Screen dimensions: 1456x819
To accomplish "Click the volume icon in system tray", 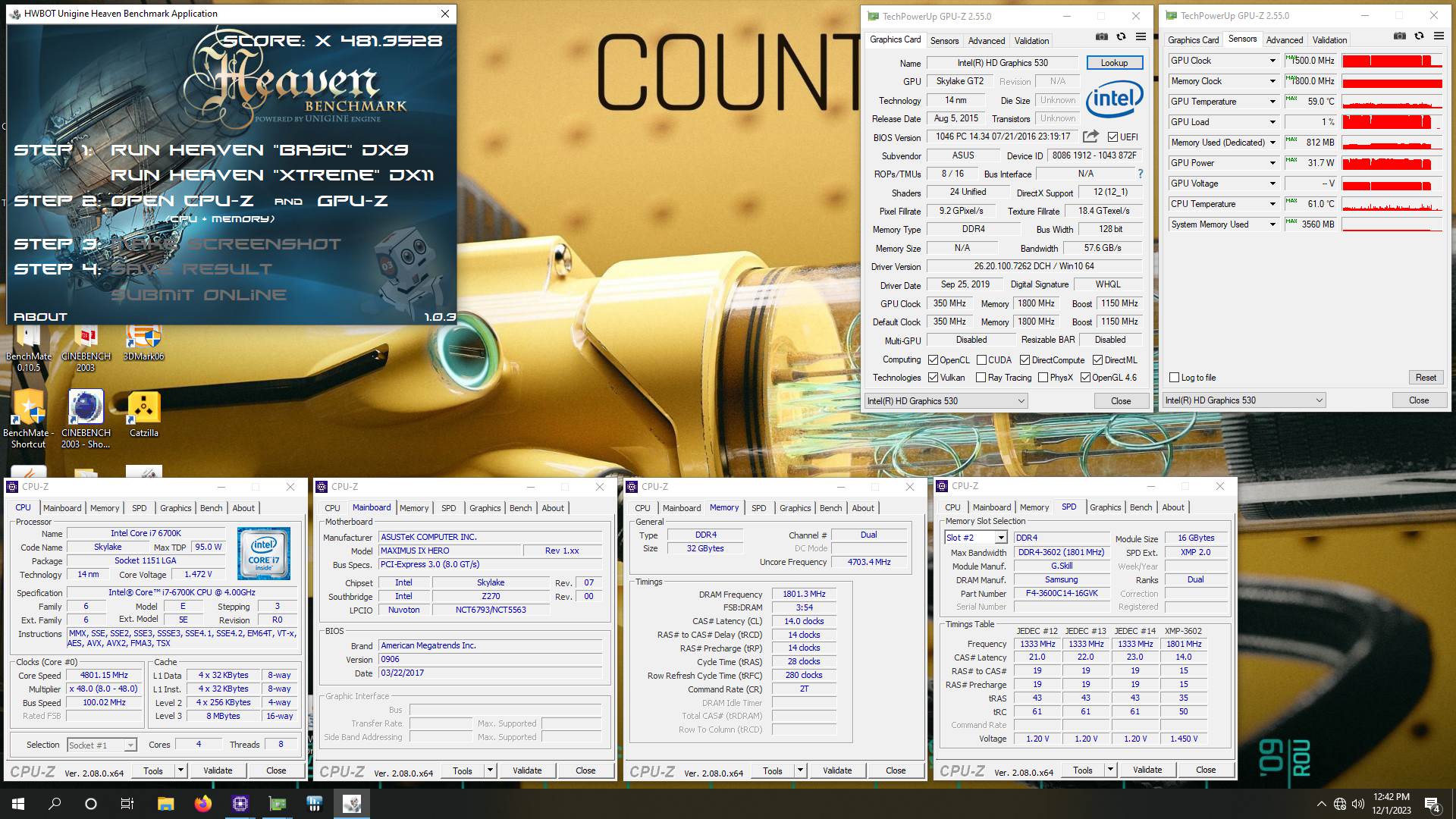I will 1357,804.
